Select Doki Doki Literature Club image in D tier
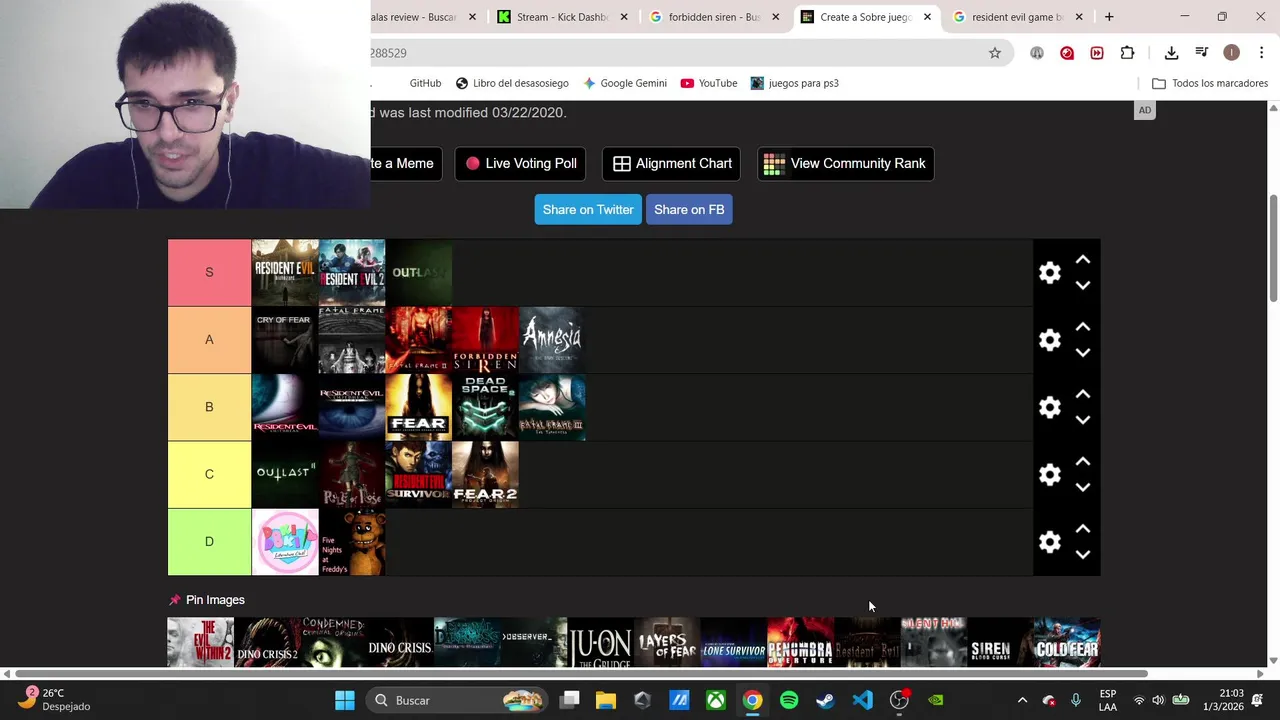Viewport: 1280px width, 720px height. coord(285,541)
